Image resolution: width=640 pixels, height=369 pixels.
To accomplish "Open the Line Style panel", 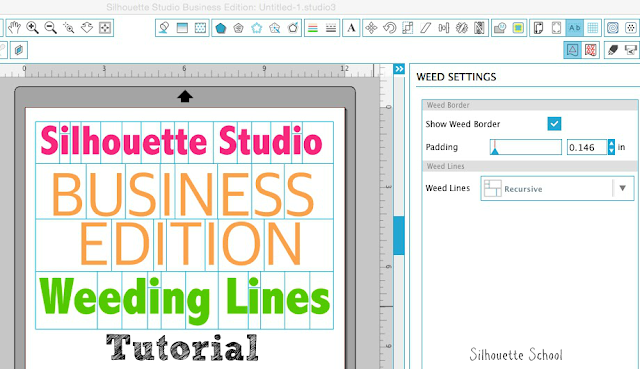I will tap(331, 28).
